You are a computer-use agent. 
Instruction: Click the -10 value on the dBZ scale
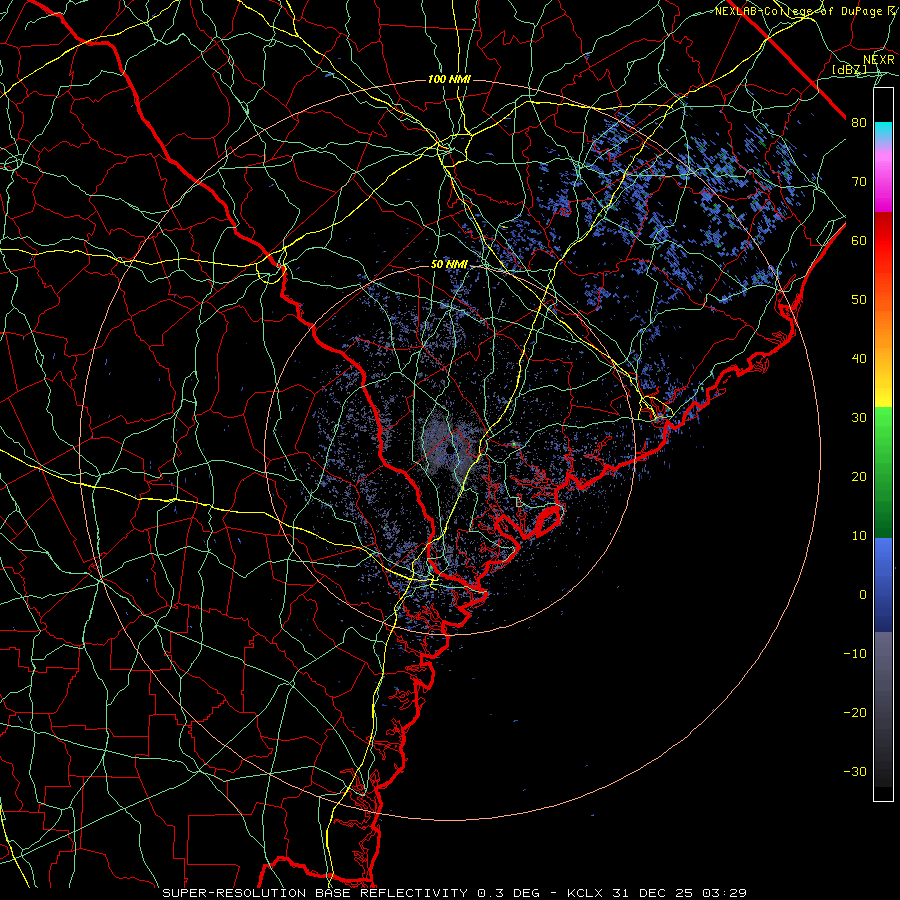click(855, 654)
